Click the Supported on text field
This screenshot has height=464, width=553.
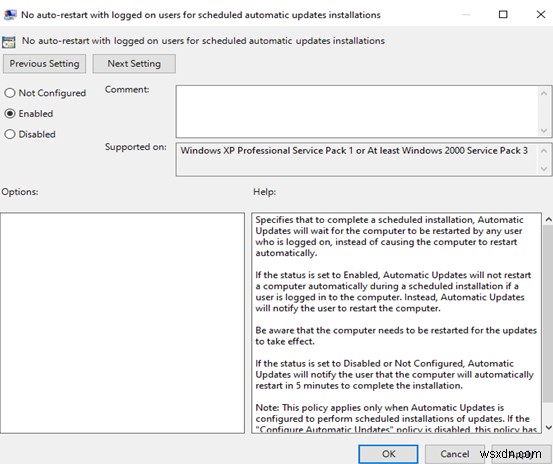pyautogui.click(x=357, y=159)
